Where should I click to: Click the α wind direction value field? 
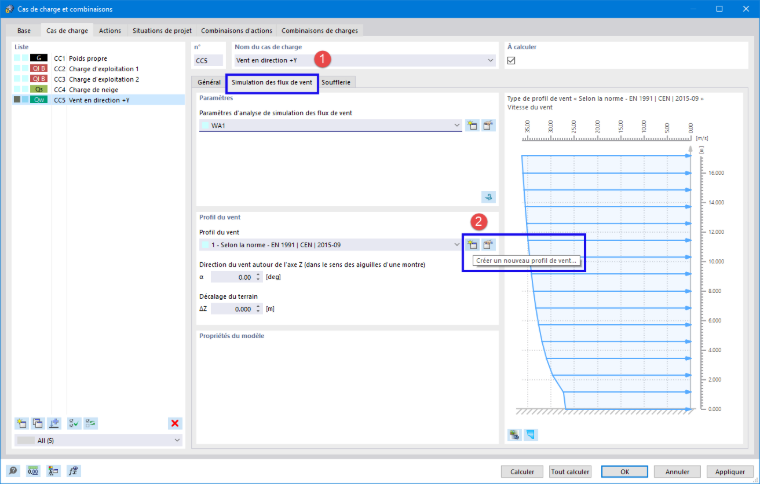click(233, 277)
